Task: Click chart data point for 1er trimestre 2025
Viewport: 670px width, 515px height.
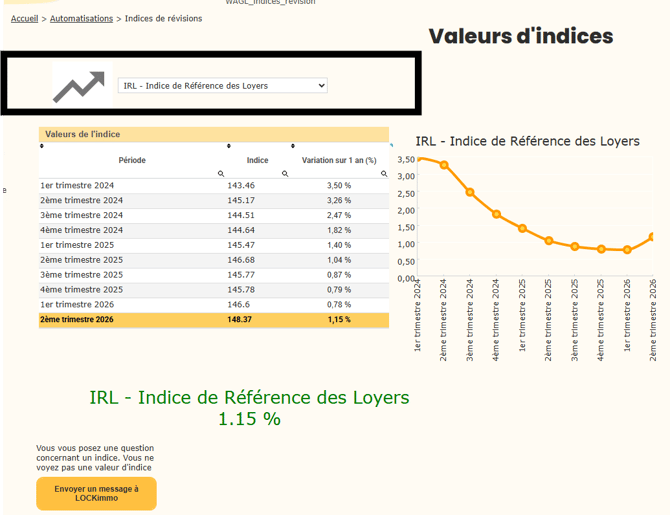Action: coord(522,229)
